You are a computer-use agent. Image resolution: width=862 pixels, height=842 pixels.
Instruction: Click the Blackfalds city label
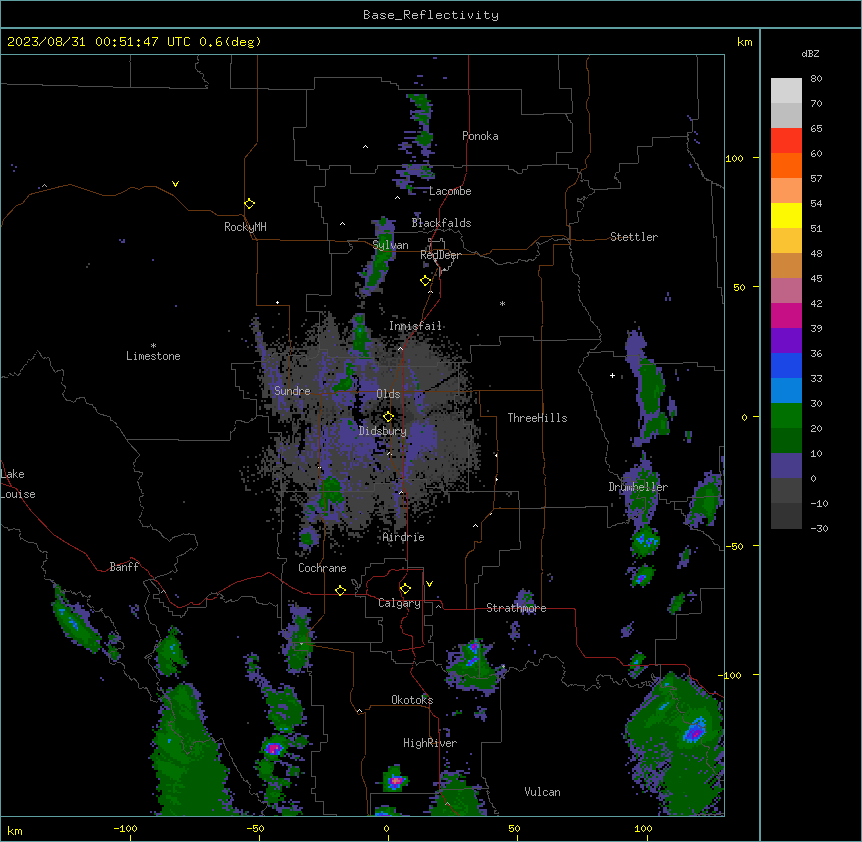tap(441, 223)
